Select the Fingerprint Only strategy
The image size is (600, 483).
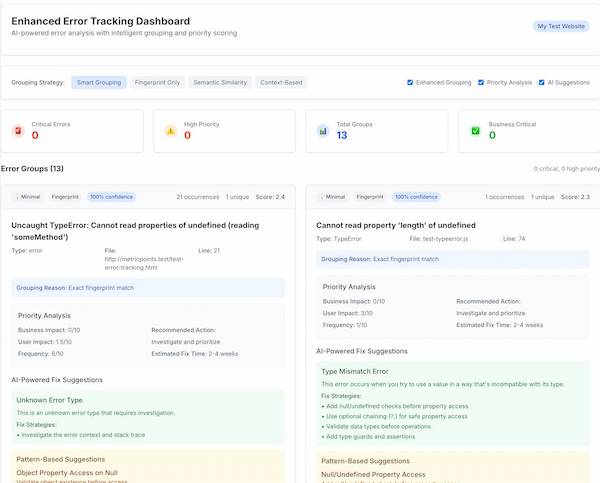click(x=157, y=82)
